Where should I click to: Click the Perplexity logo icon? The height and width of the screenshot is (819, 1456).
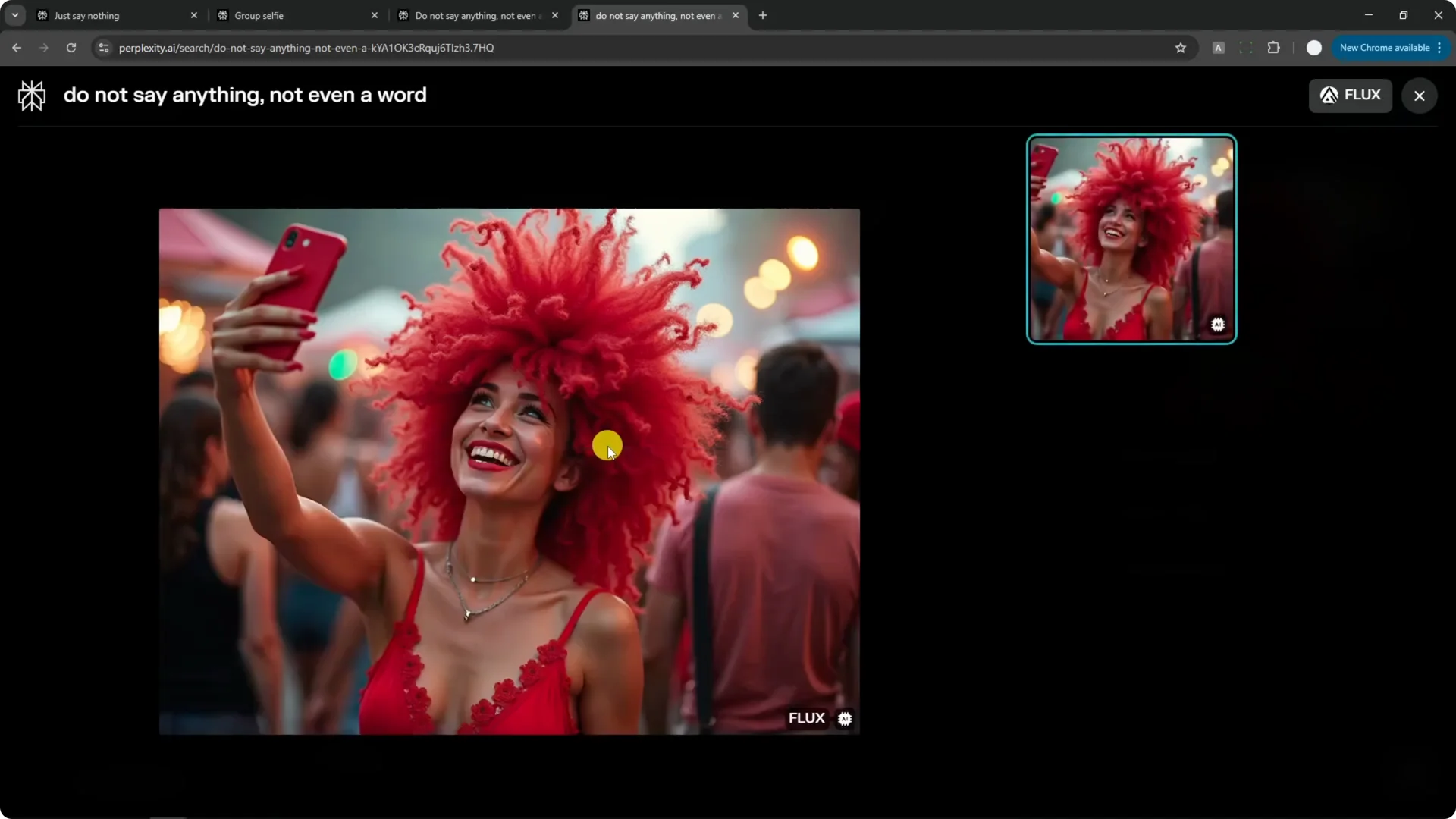pyautogui.click(x=31, y=95)
